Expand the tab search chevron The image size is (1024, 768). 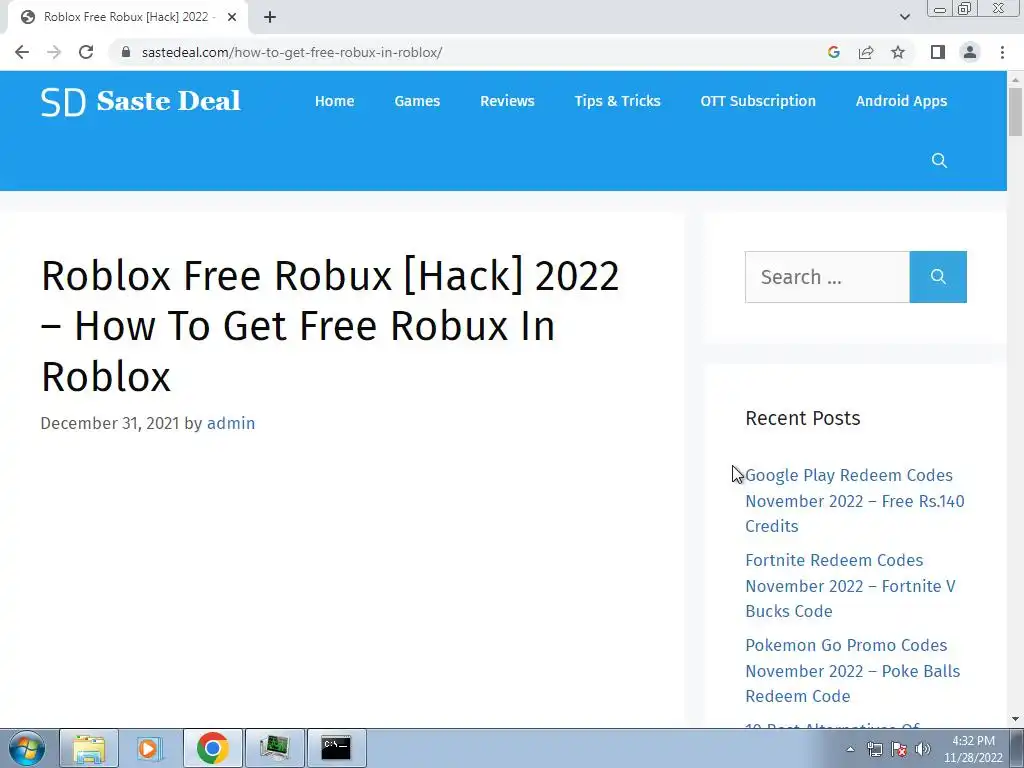904,17
